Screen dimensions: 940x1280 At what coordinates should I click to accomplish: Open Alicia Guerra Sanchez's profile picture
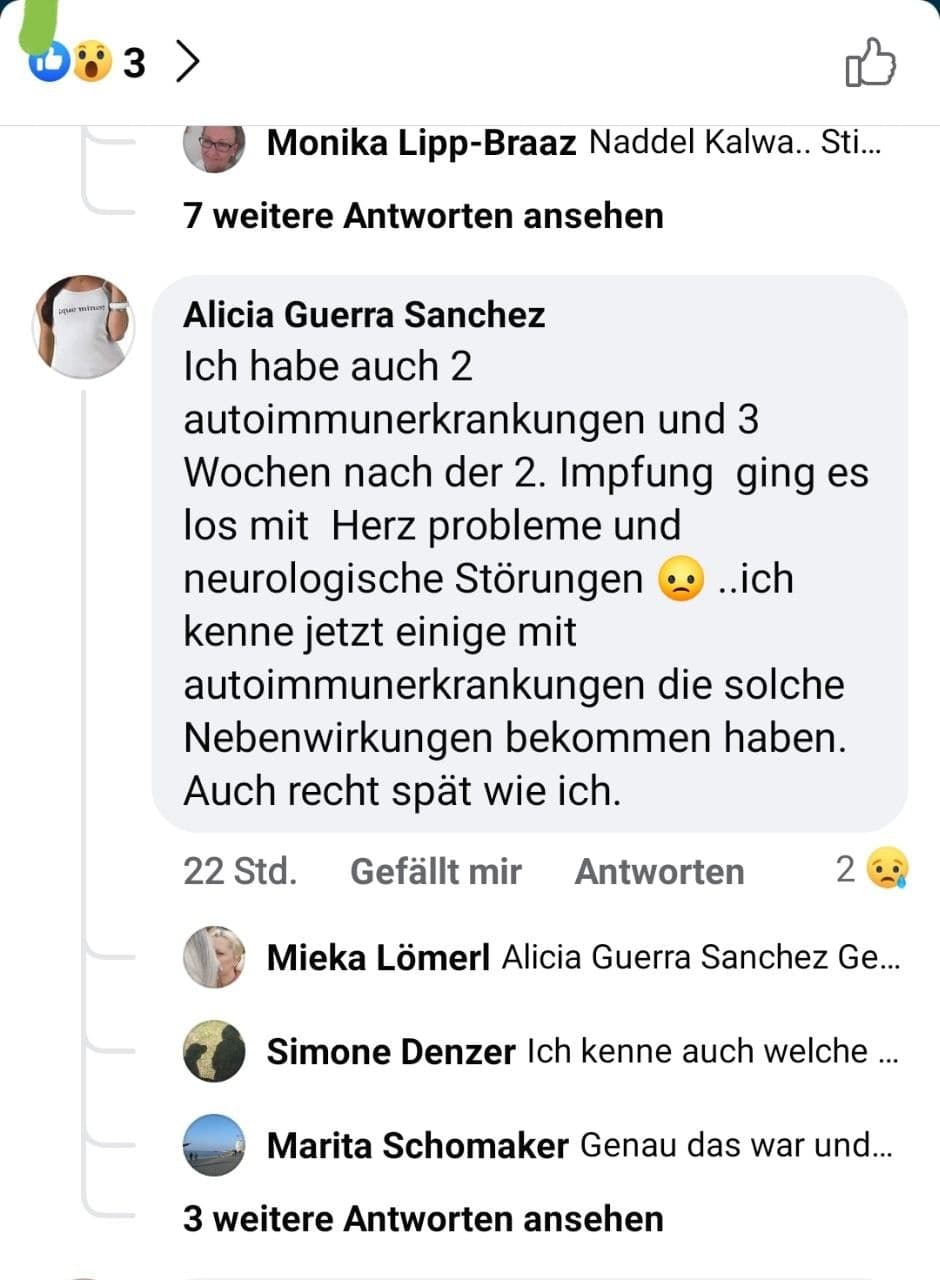82,327
